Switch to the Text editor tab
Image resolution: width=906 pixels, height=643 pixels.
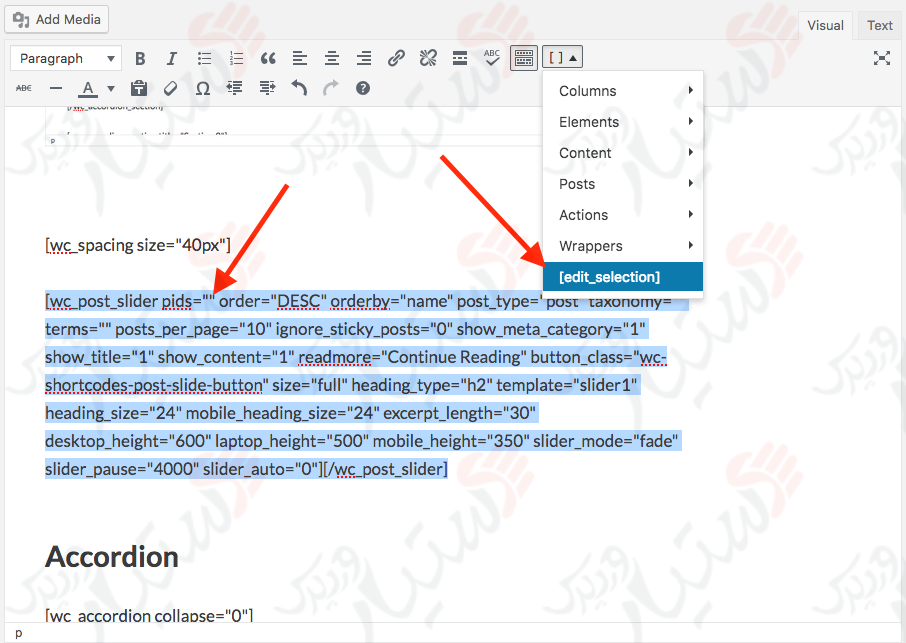(879, 25)
